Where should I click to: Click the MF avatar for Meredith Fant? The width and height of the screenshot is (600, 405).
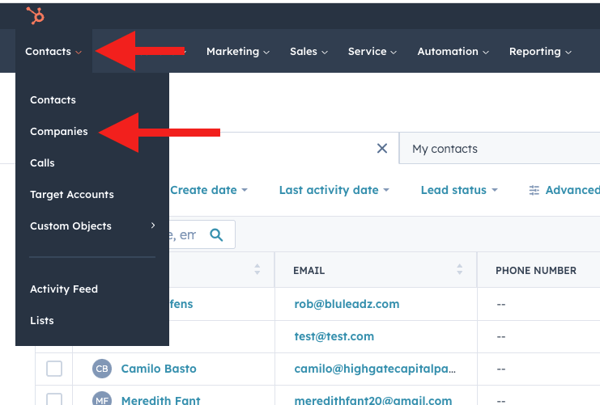[x=102, y=398]
